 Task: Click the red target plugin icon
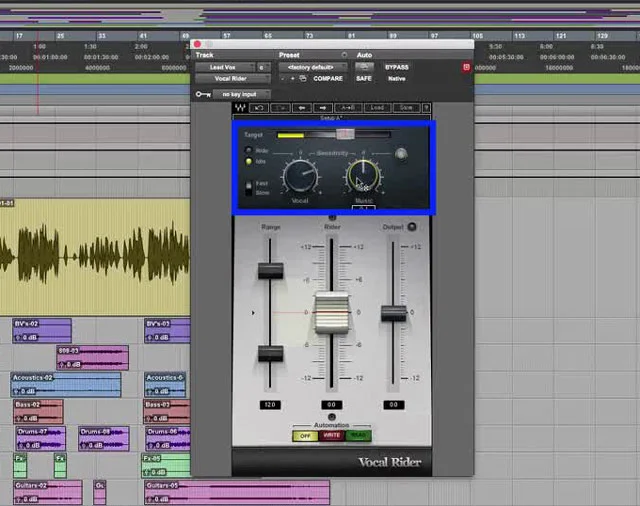pyautogui.click(x=466, y=67)
